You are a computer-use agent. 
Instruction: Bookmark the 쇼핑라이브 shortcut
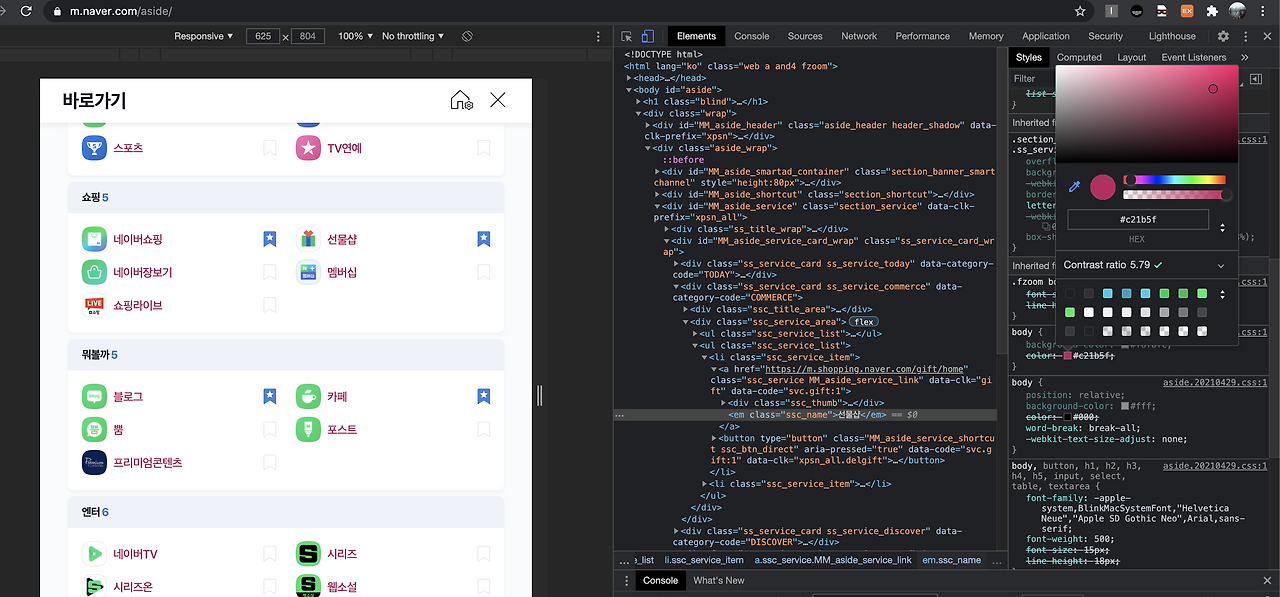coord(269,305)
